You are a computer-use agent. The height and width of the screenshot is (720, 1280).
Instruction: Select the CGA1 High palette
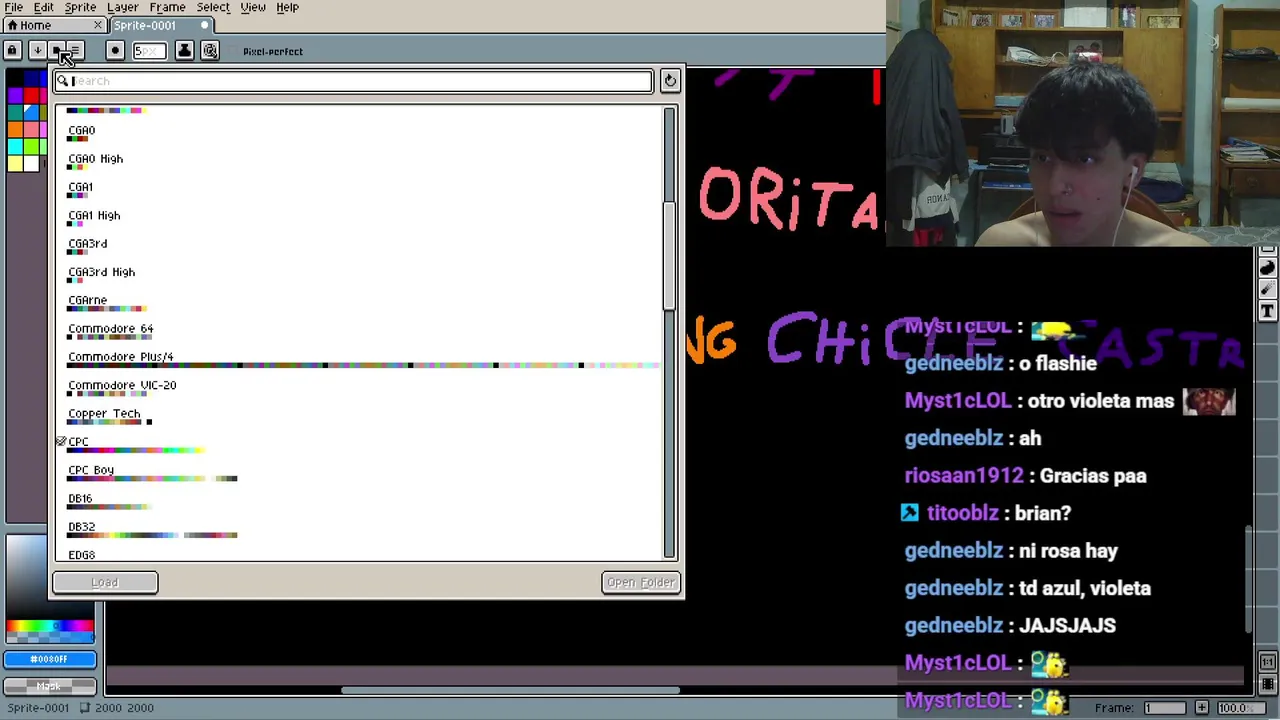(x=360, y=218)
